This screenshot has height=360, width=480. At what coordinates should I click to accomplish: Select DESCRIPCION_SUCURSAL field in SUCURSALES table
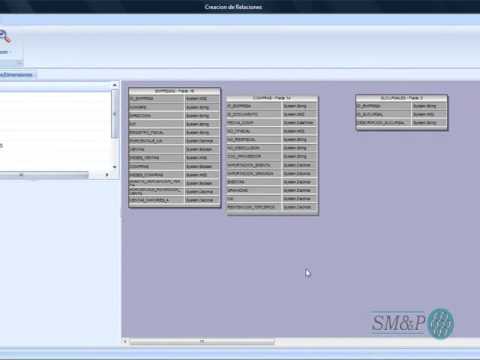pos(402,123)
